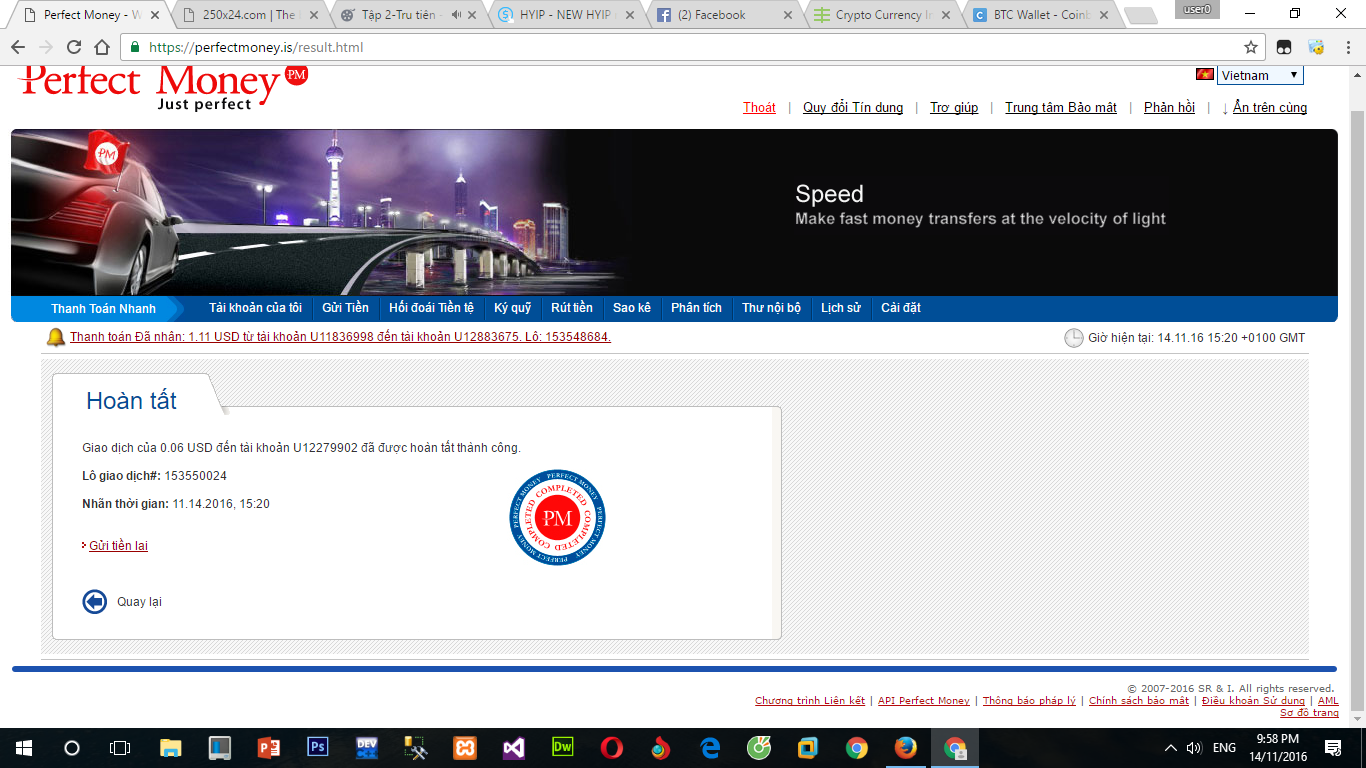1366x768 pixels.
Task: Open Opera browser from the taskbar
Action: [x=611, y=747]
